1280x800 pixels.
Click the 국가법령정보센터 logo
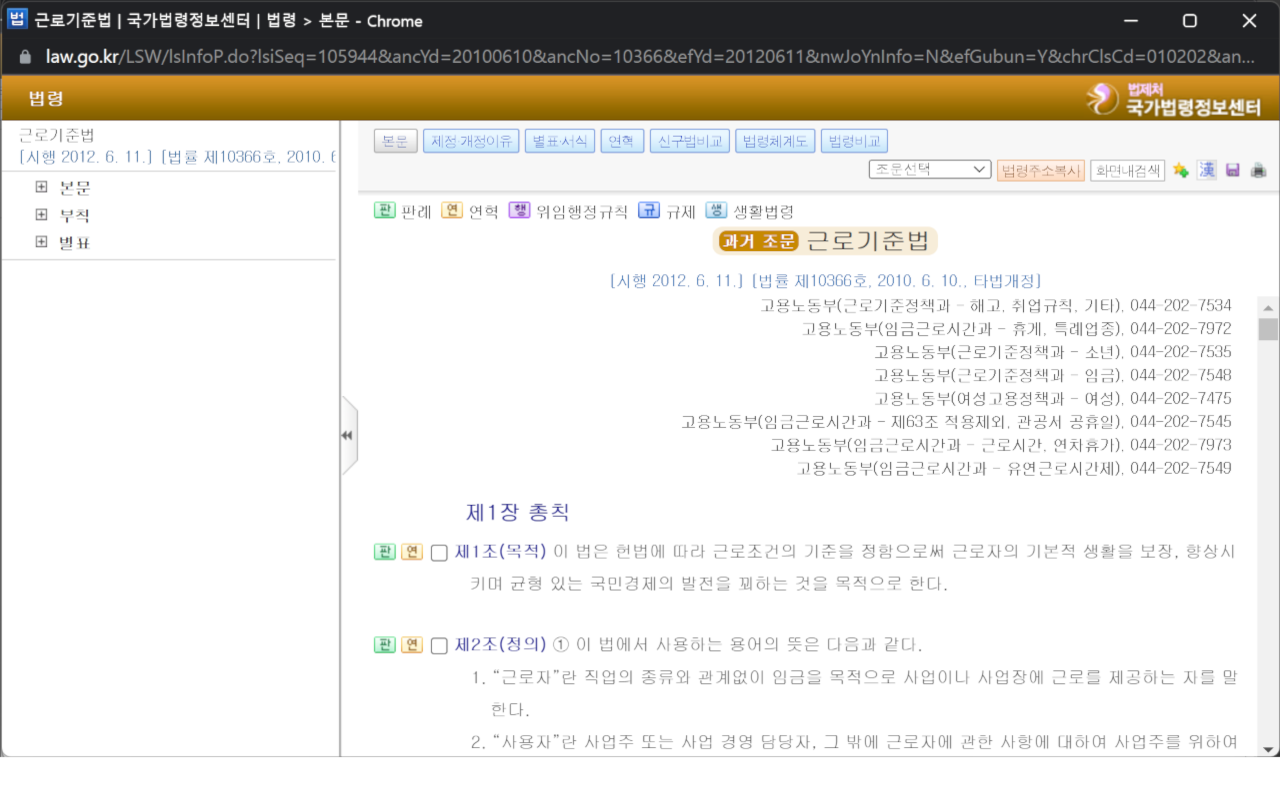(1174, 99)
